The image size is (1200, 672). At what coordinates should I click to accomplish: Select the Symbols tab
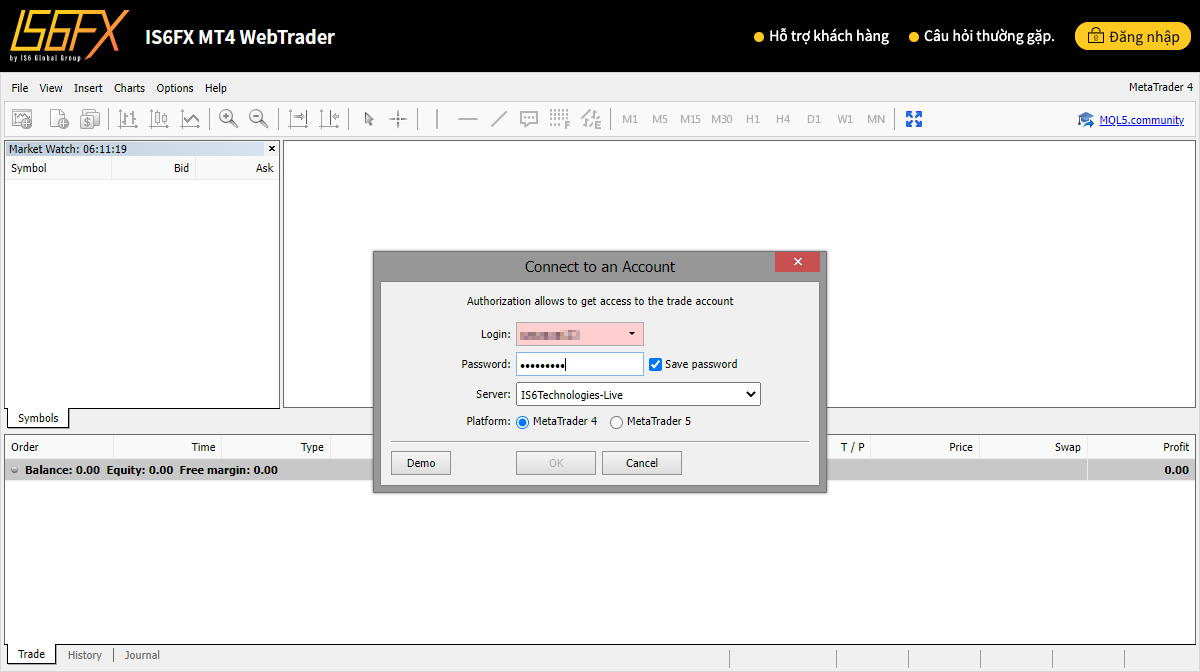(38, 418)
